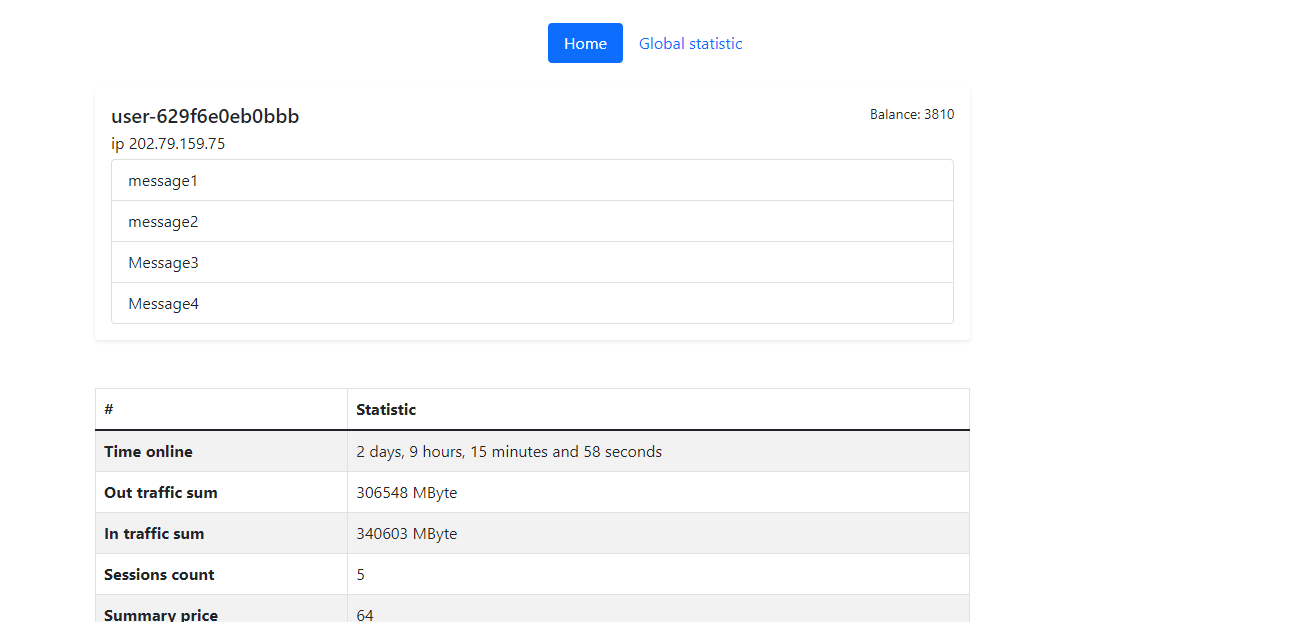This screenshot has height=622, width=1302.
Task: Click the sessions count value 5
Action: tap(361, 574)
